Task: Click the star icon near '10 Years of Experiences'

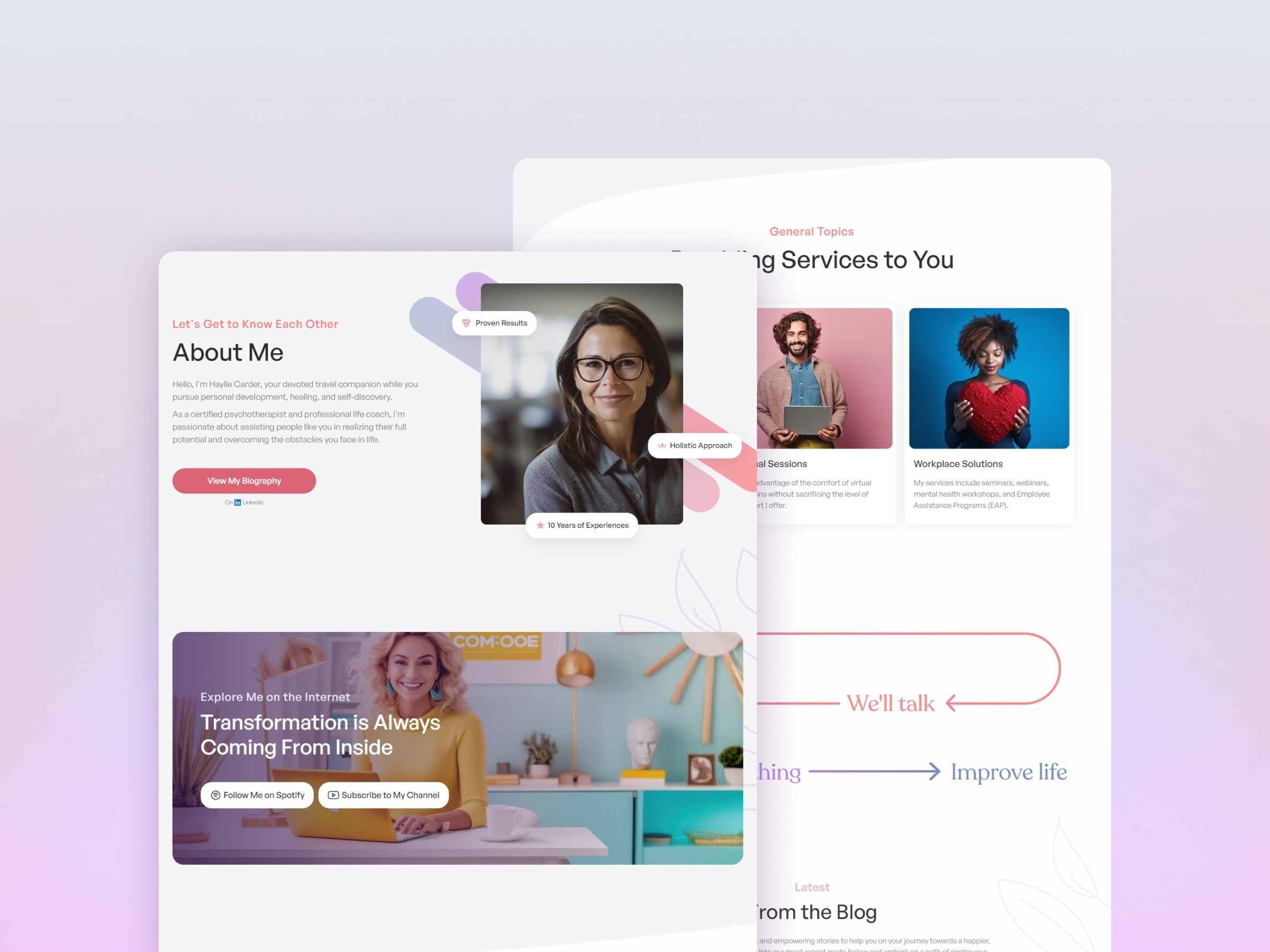Action: pos(540,524)
